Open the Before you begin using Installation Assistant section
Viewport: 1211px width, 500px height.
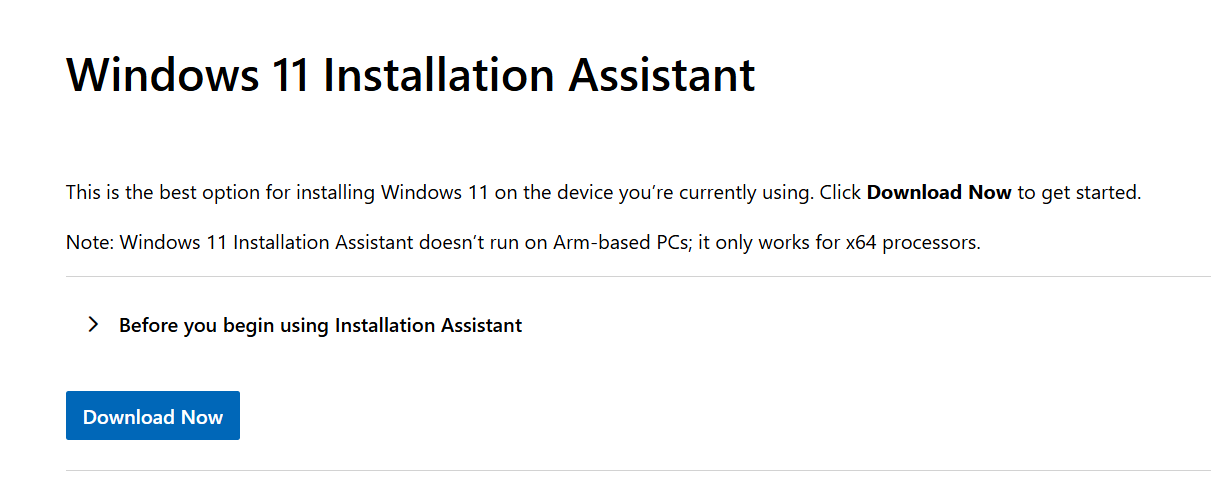pos(320,325)
